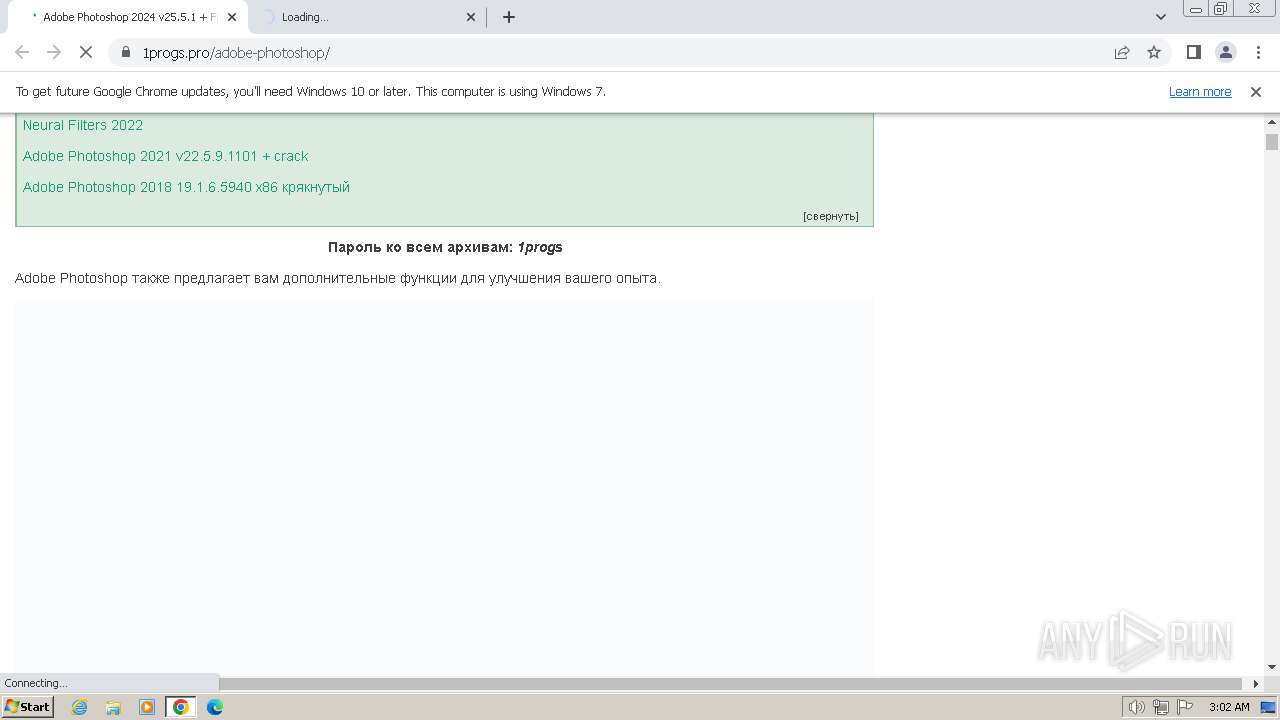Open a new tab
Image resolution: width=1280 pixels, height=720 pixels.
pyautogui.click(x=509, y=17)
